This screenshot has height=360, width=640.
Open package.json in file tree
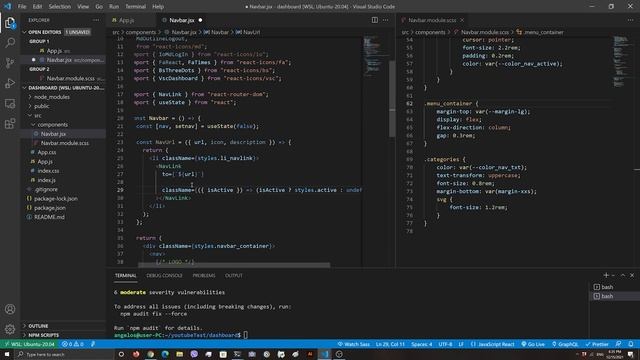point(63,208)
